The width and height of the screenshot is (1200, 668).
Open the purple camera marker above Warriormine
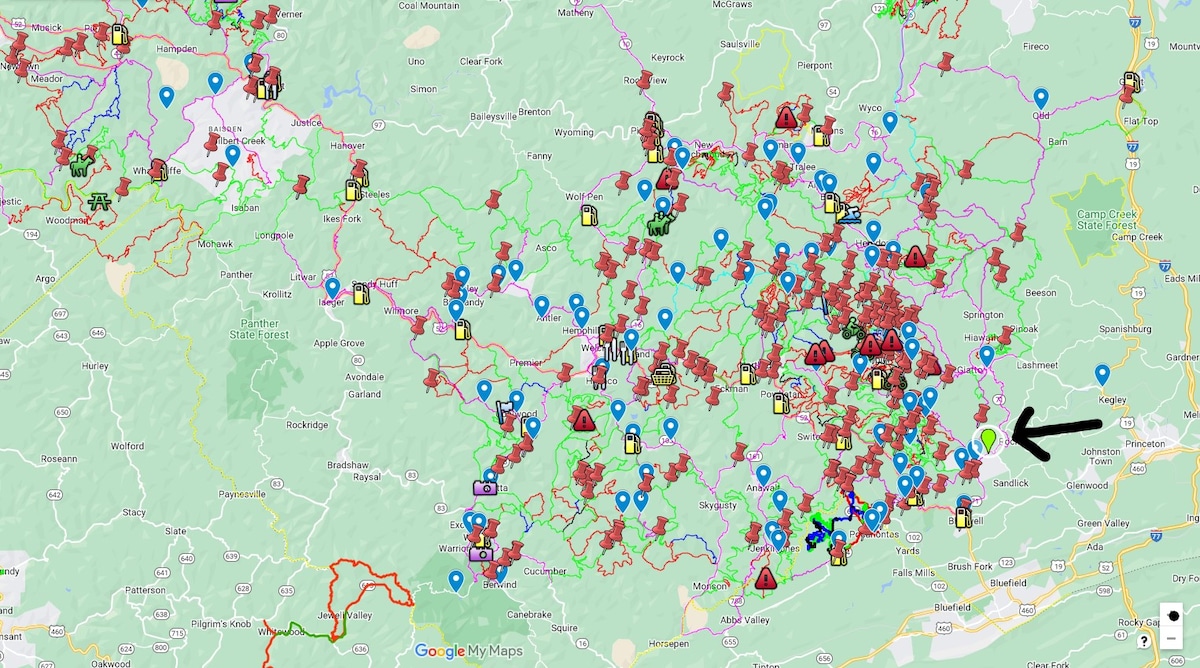pos(485,487)
